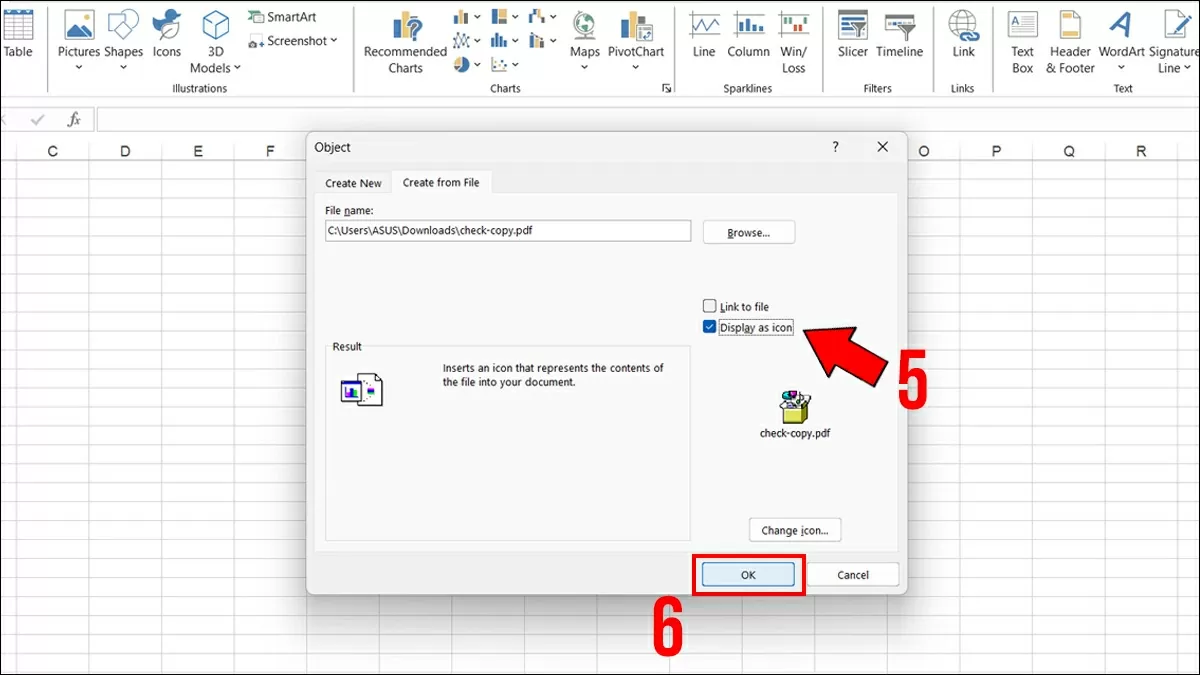Uncheck the Display as icon checkbox
Screen dimensions: 1200x675
pos(710,327)
